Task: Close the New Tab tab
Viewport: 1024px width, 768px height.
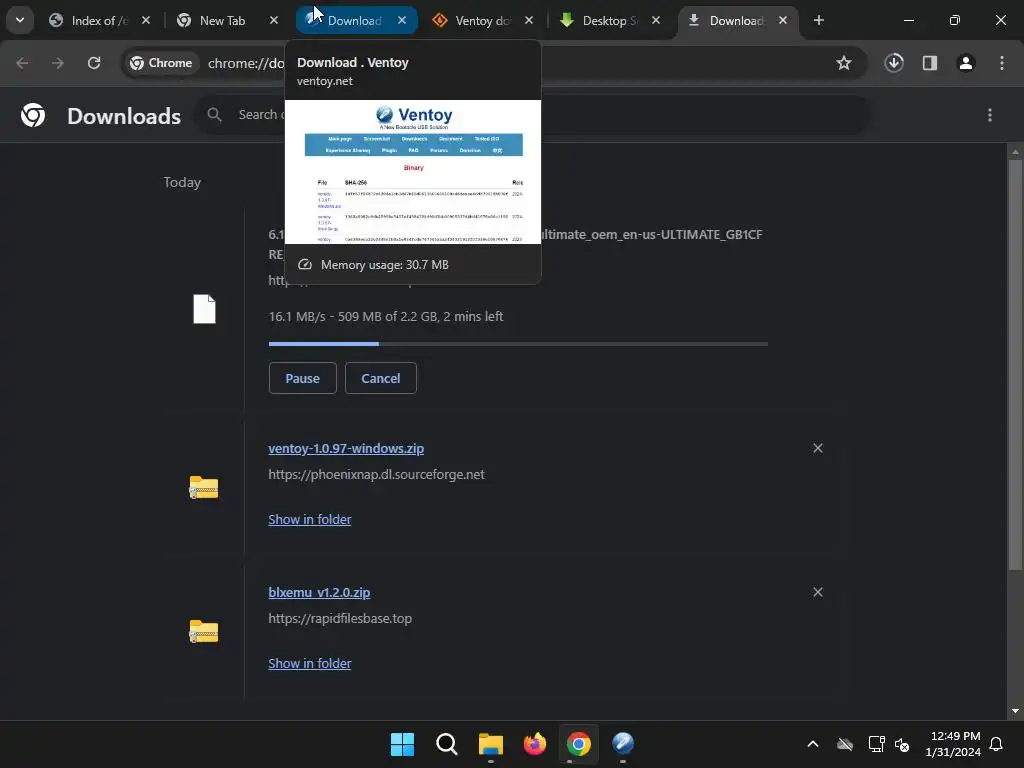Action: click(x=274, y=20)
